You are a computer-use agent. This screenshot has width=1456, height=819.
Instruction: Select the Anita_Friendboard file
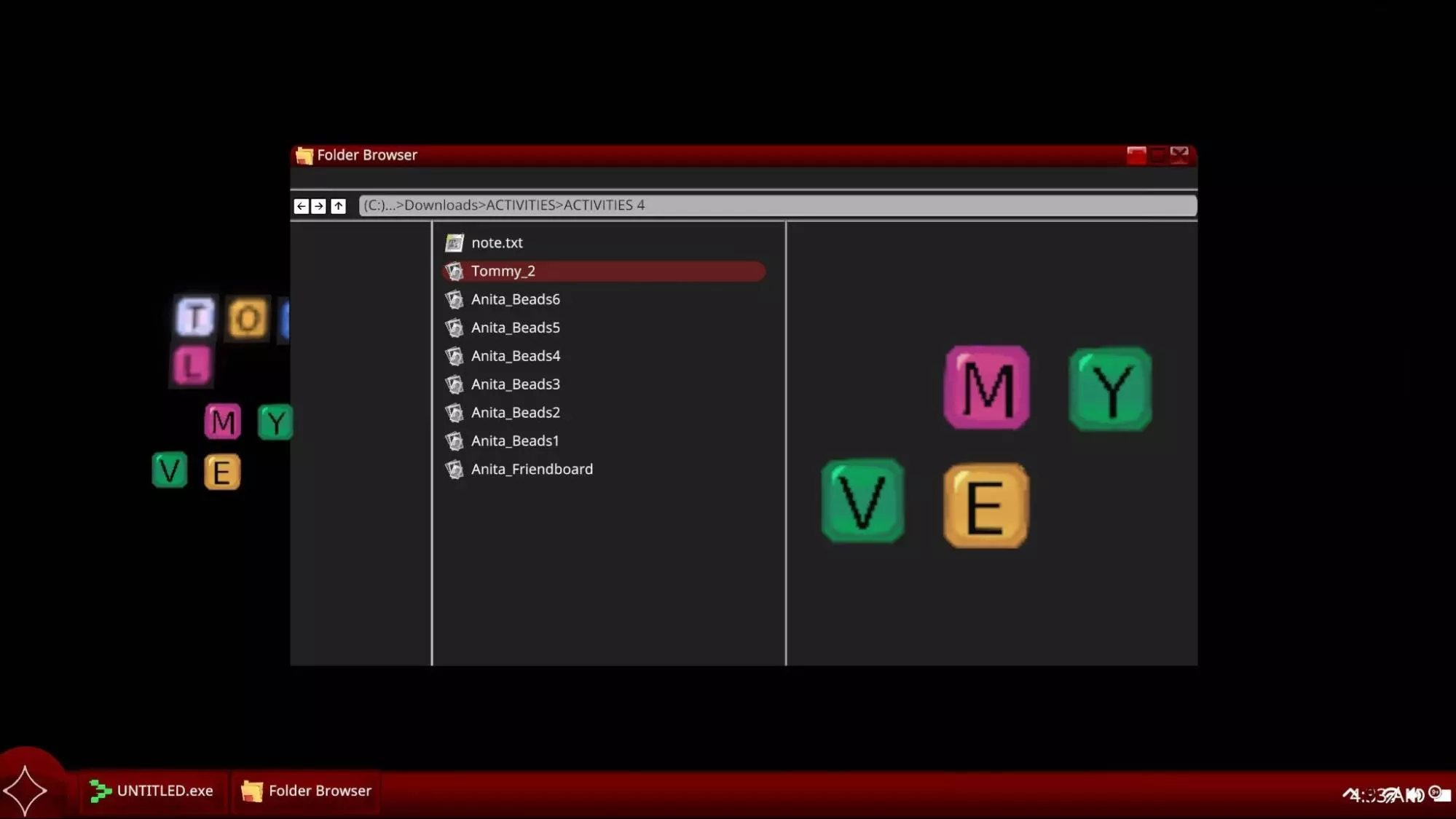point(531,470)
